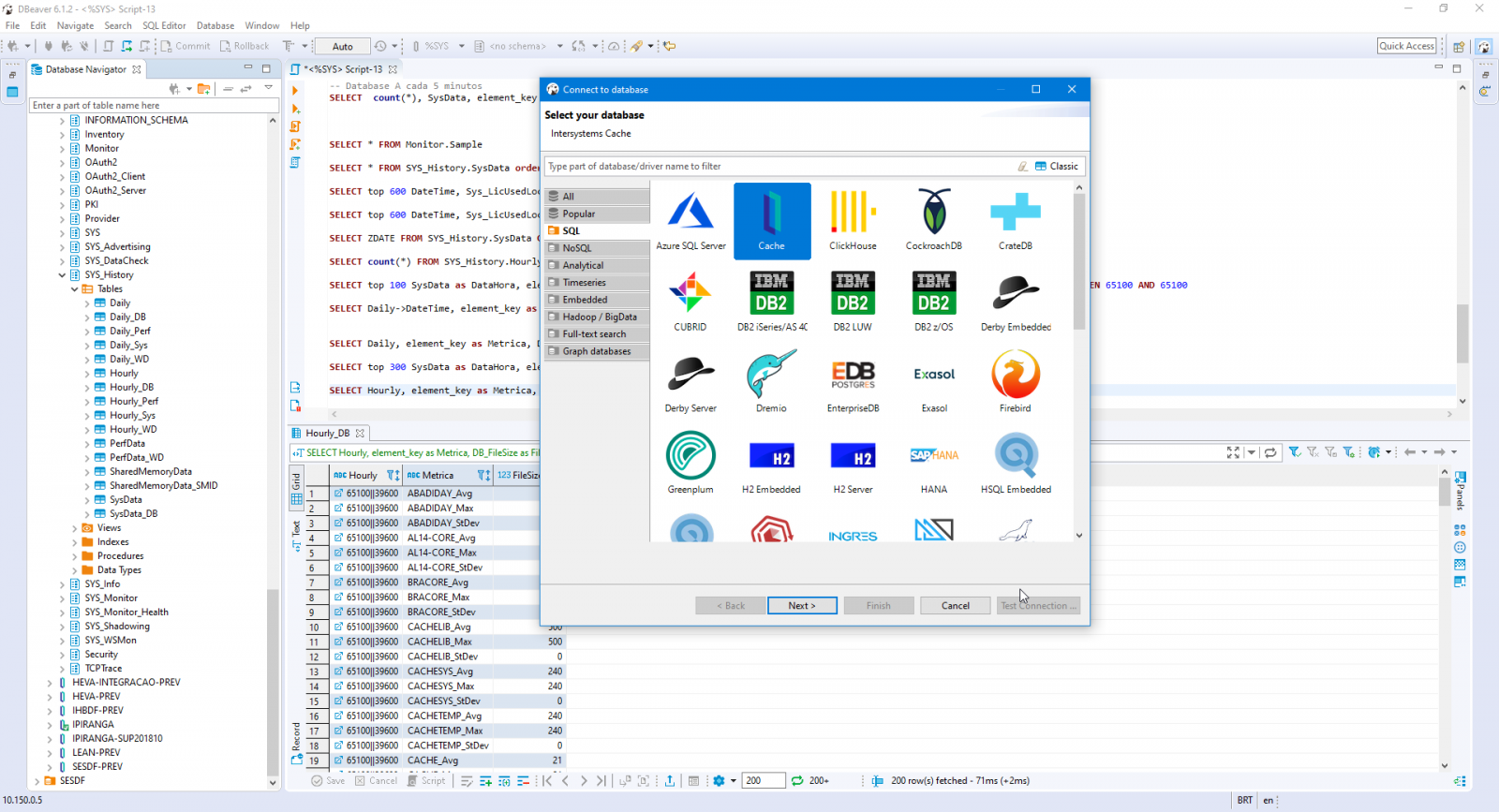Pick the SAP HANA driver icon
Viewport: 1499px width, 812px height.
[934, 464]
